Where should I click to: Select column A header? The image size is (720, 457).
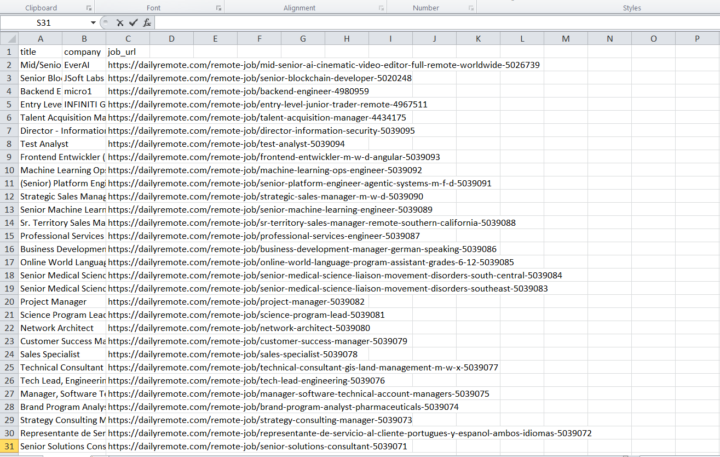[40, 39]
